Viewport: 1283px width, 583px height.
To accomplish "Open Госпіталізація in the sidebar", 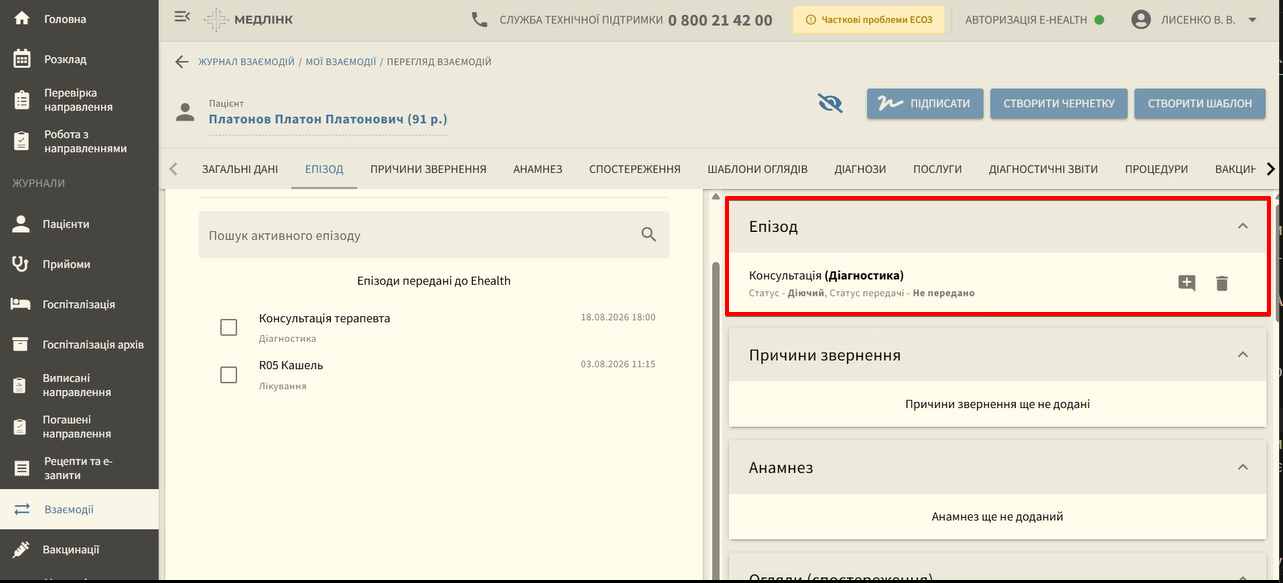I will tap(79, 304).
